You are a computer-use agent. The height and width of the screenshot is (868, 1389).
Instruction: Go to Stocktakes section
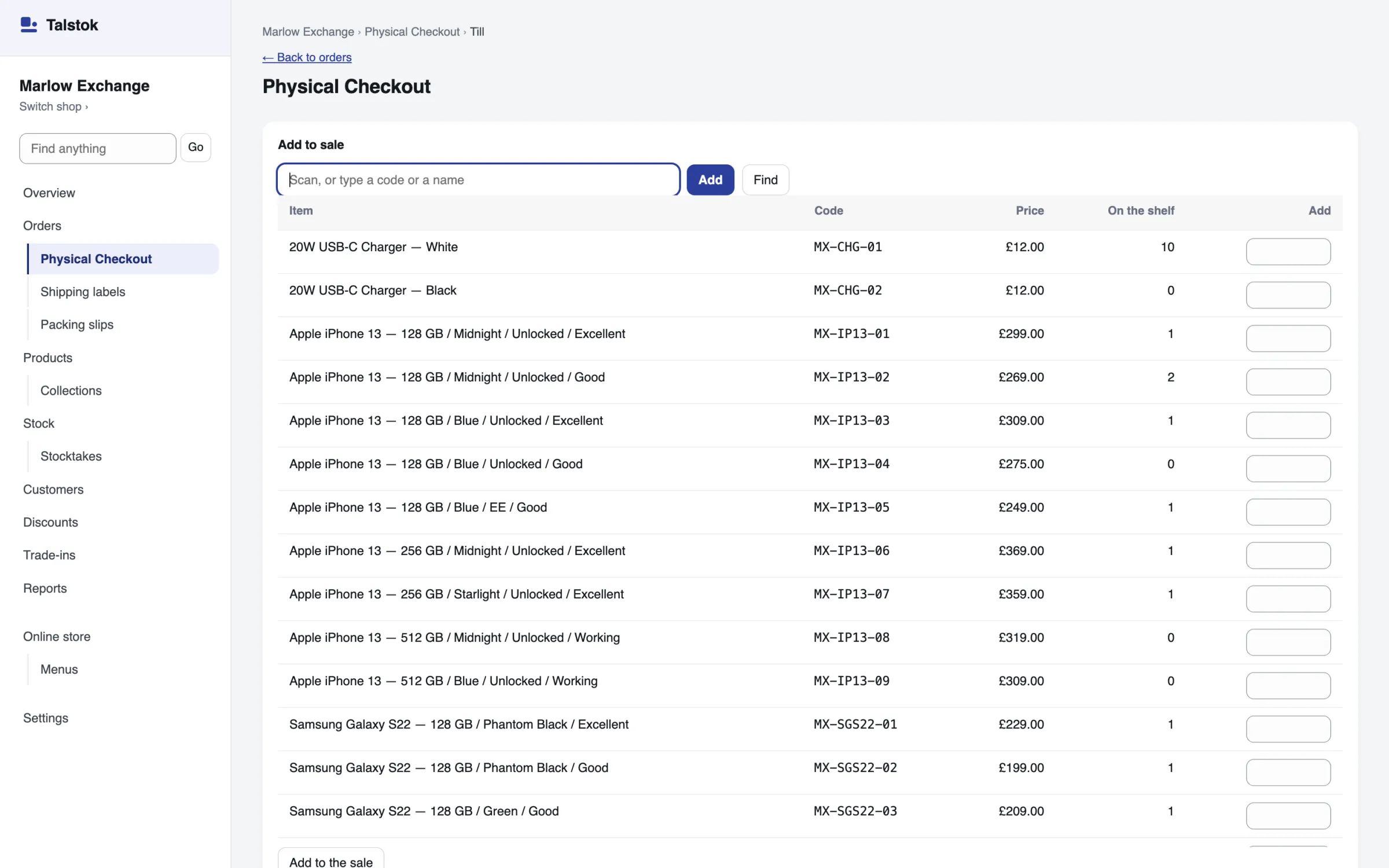click(71, 456)
